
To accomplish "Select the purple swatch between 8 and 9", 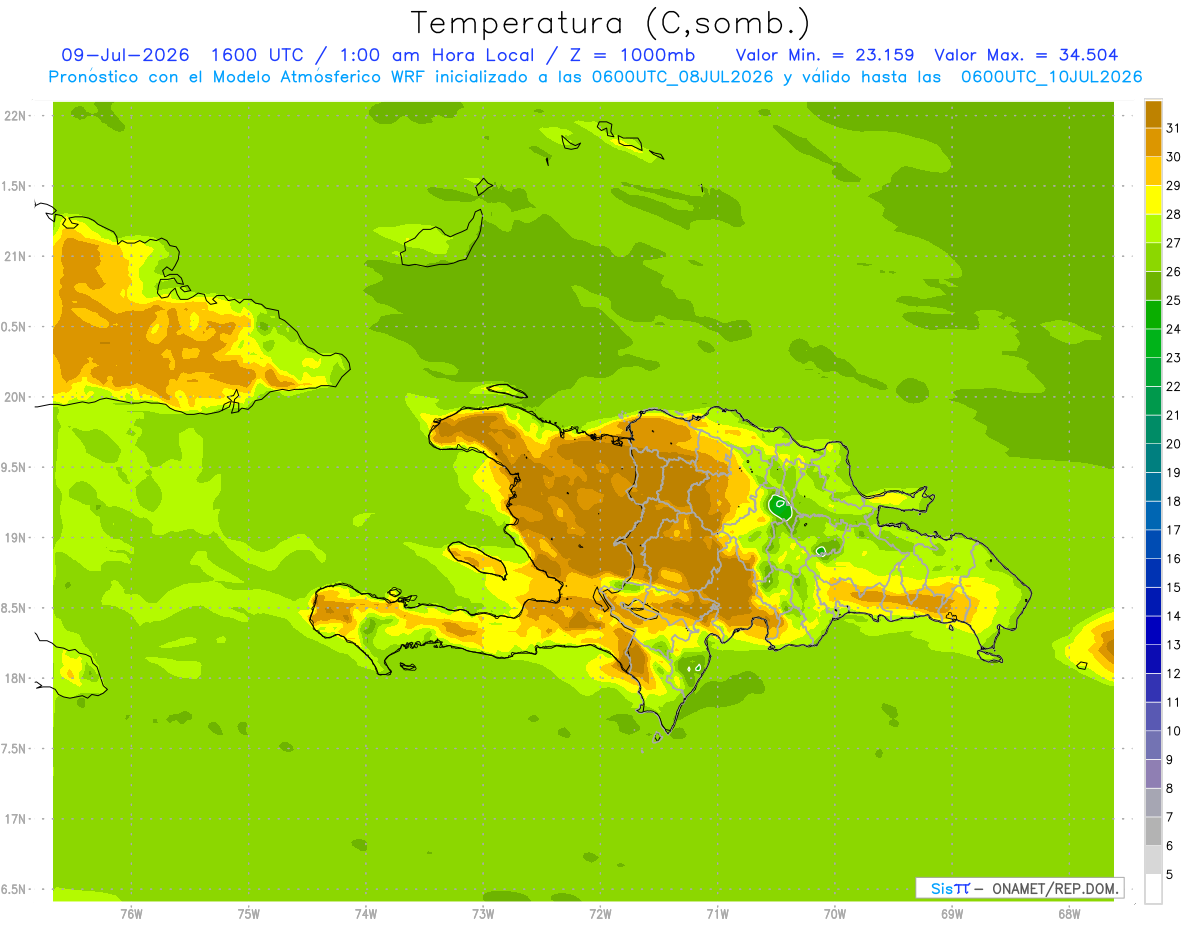I will (x=1153, y=774).
